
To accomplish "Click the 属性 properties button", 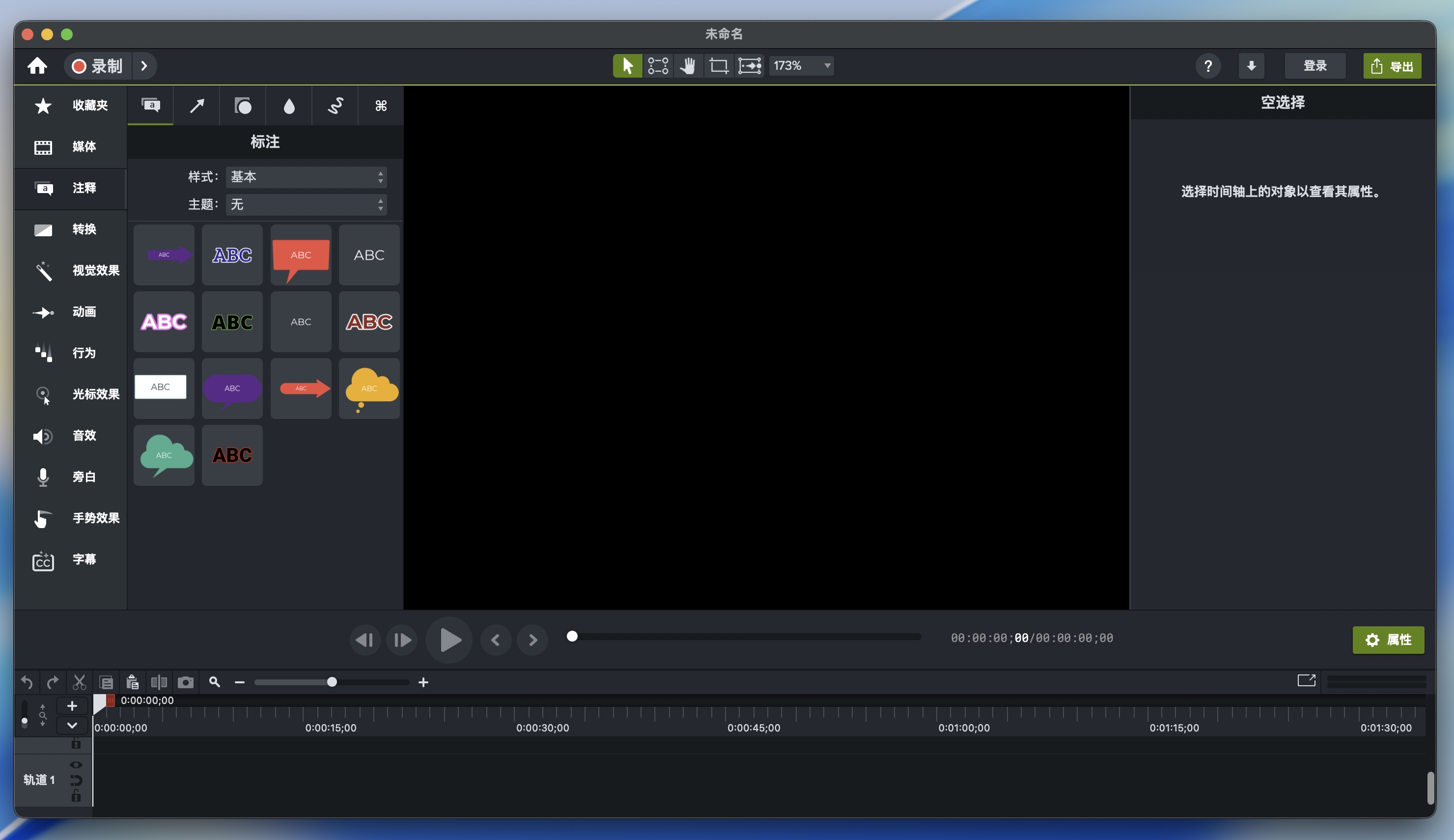I will (1388, 640).
